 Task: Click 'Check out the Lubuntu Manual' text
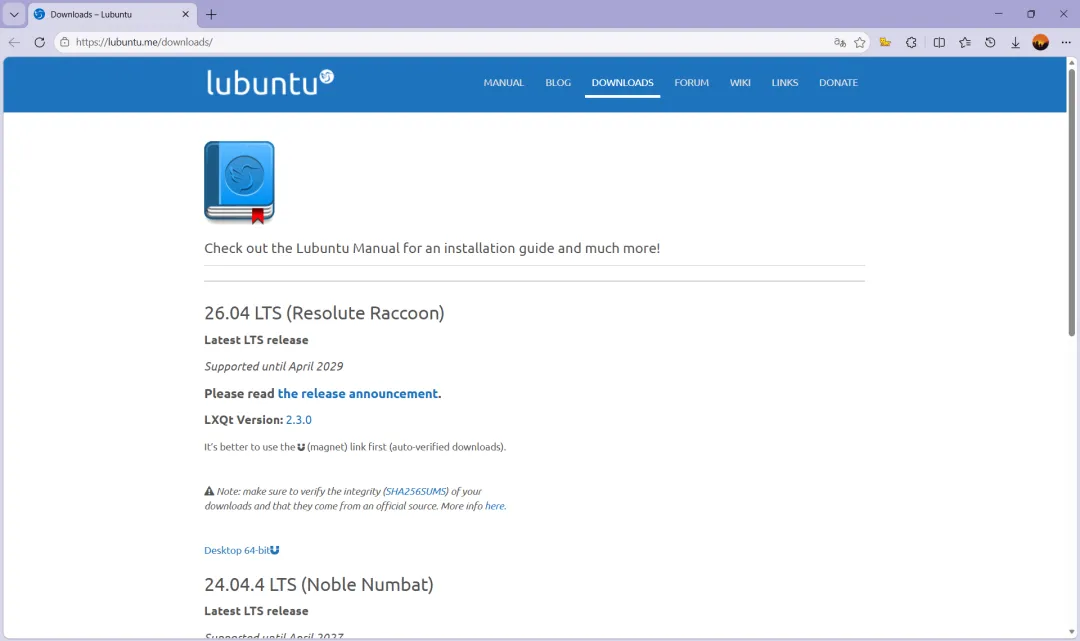coord(432,249)
